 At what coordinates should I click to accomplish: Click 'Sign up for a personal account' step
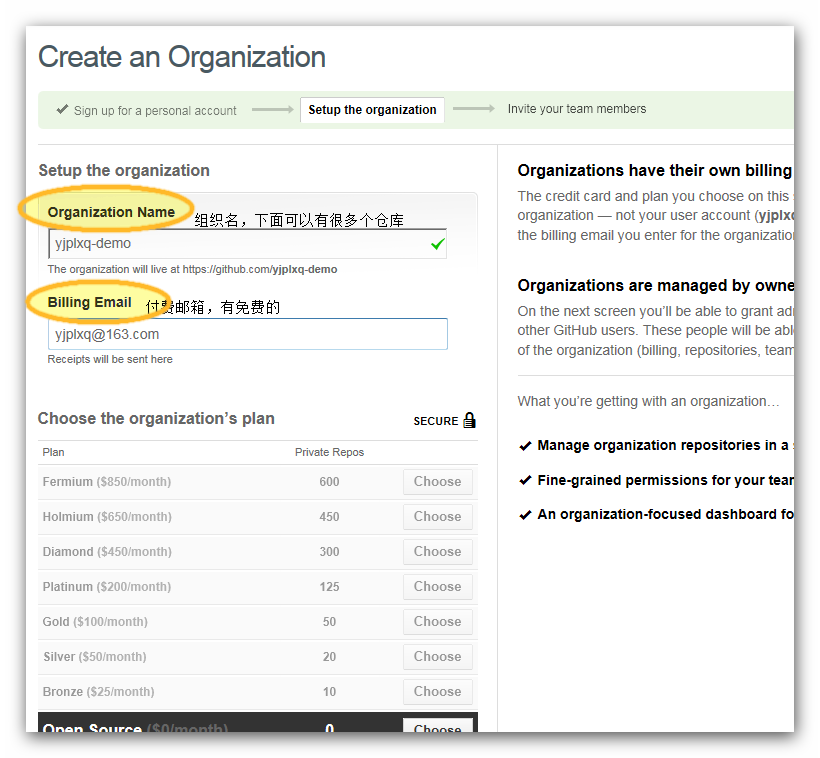155,111
